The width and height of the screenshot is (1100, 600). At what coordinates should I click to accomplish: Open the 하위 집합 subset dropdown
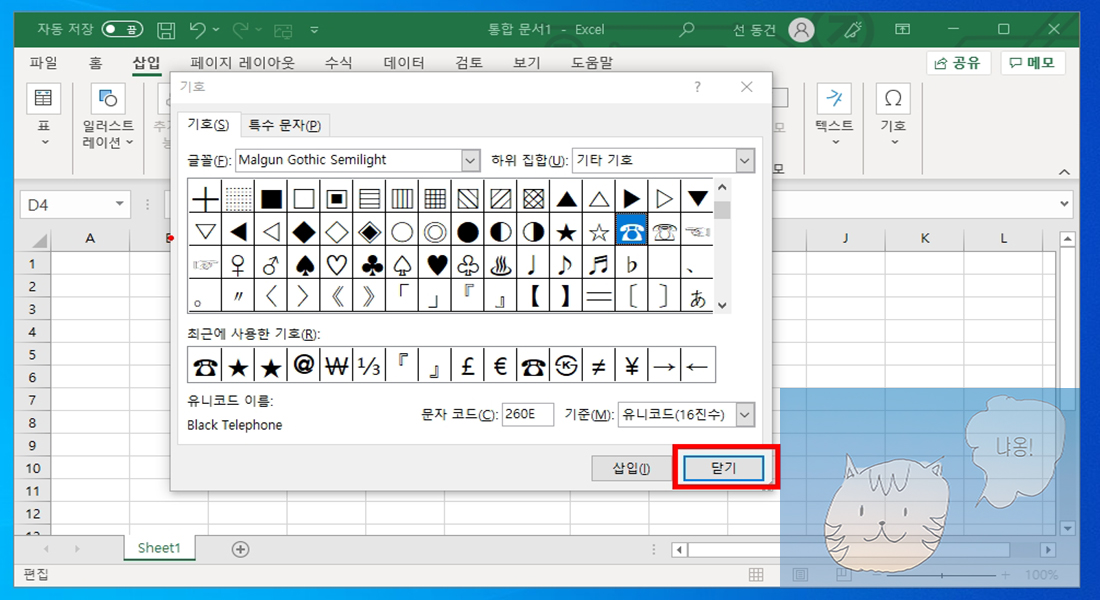[745, 160]
